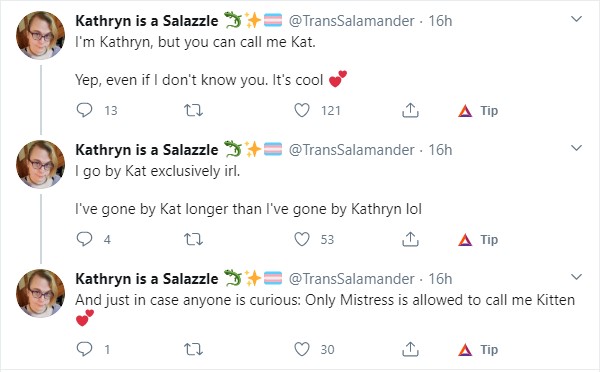Share the first tweet in thread
The height and width of the screenshot is (372, 602).
(410, 110)
